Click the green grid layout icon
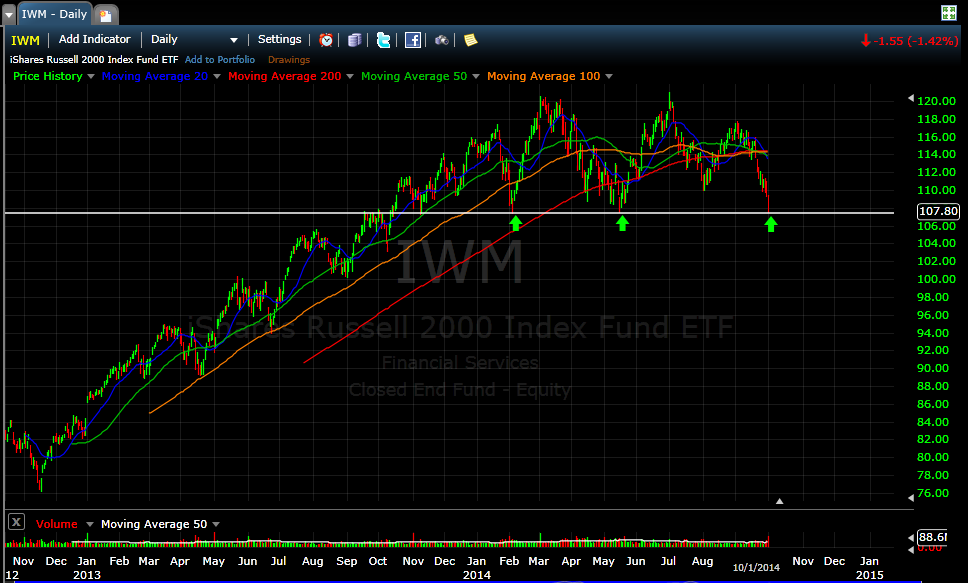The width and height of the screenshot is (968, 583). pos(948,13)
